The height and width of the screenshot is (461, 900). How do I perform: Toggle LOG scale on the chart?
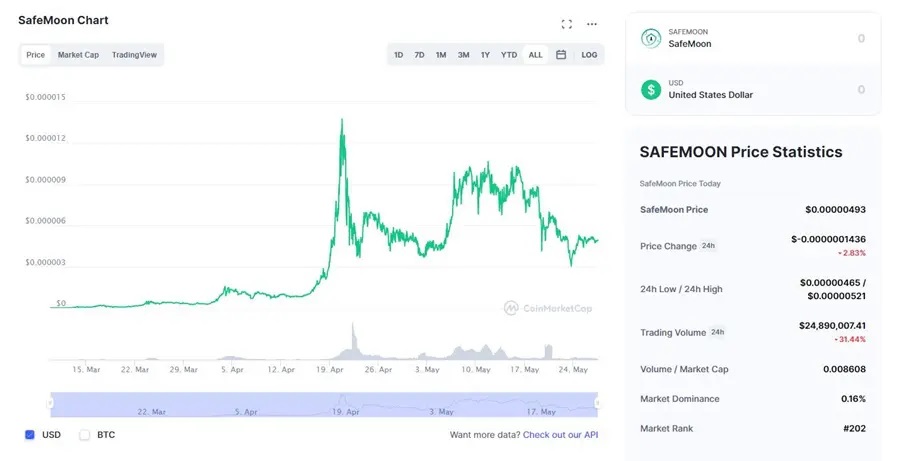coord(589,55)
